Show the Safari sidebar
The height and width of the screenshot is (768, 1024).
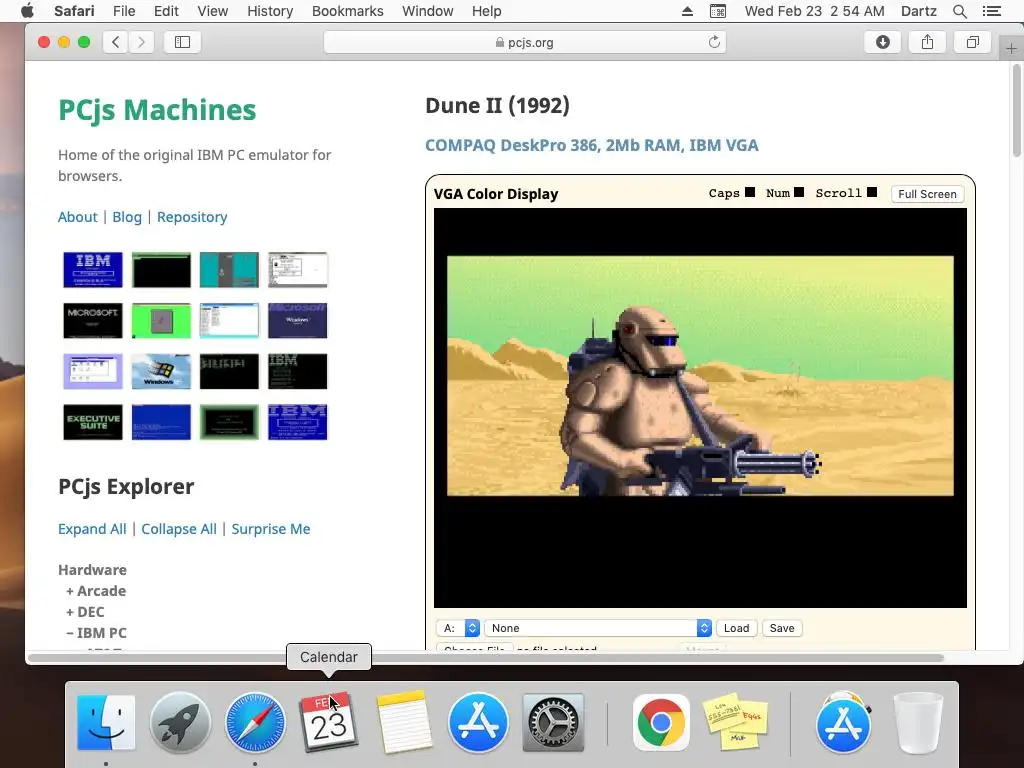(x=182, y=42)
